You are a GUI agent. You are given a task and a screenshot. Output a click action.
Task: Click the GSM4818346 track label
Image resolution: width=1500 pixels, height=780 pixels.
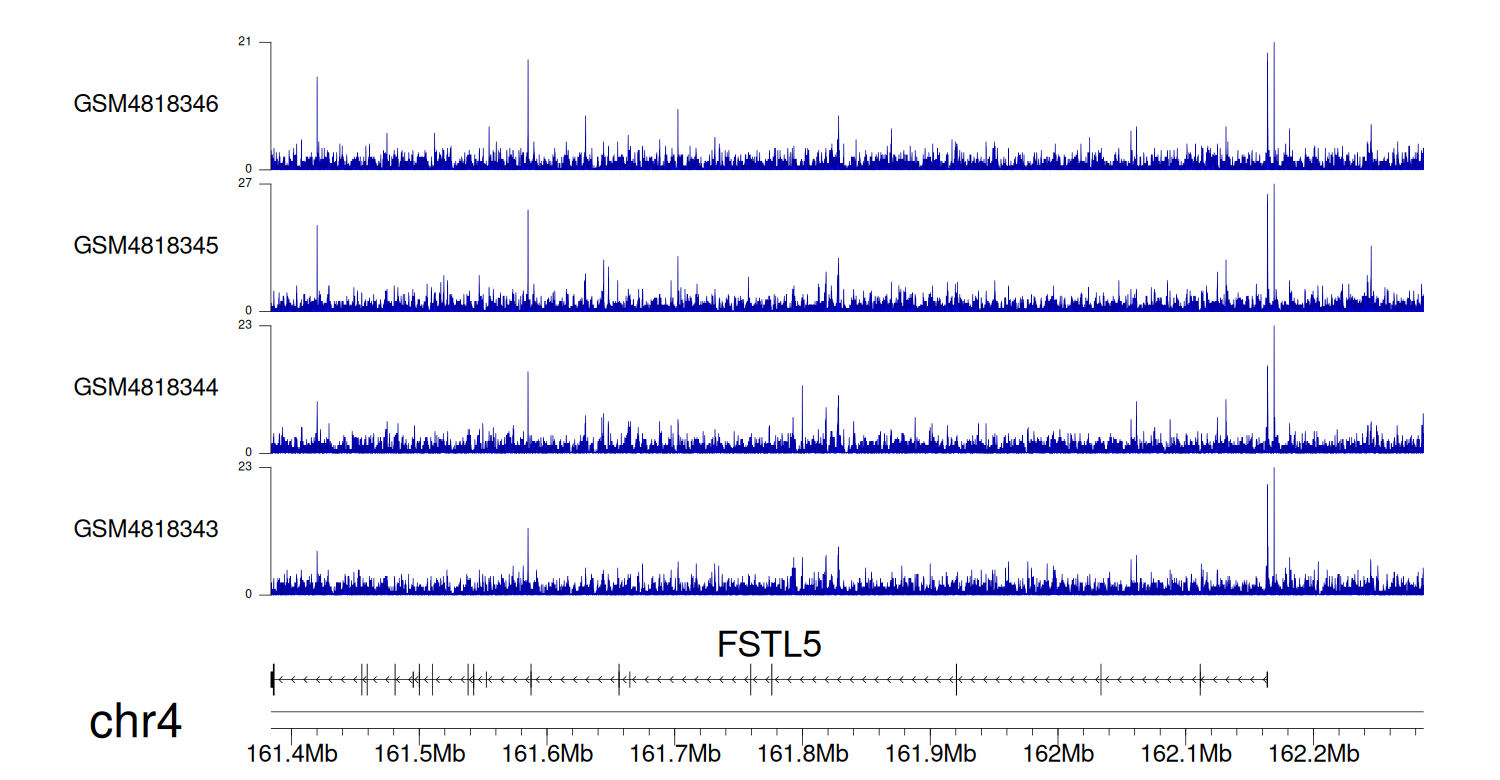(146, 104)
